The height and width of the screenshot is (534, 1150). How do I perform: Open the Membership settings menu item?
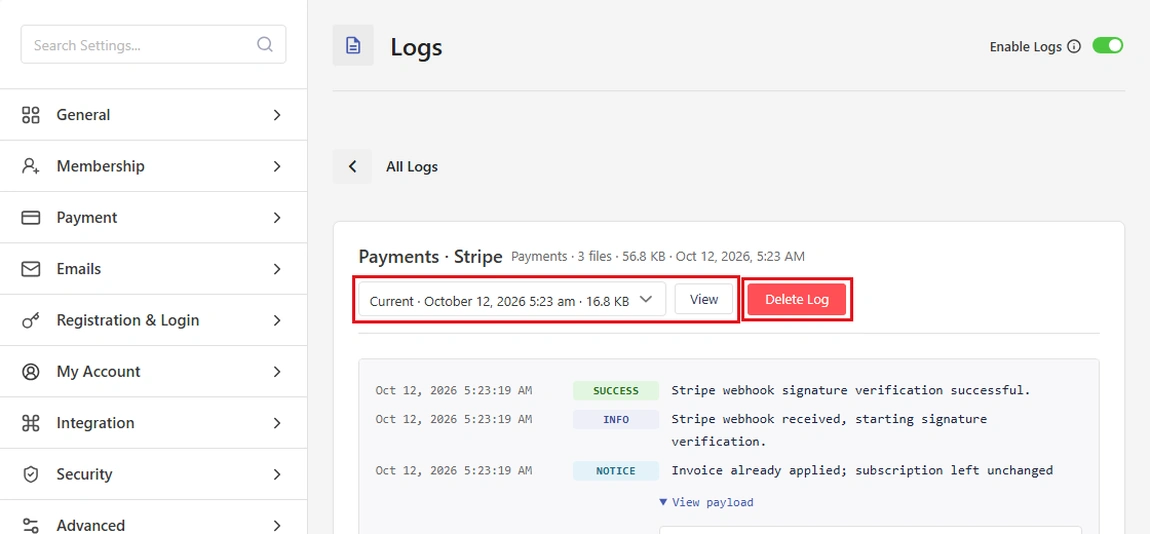pyautogui.click(x=153, y=167)
